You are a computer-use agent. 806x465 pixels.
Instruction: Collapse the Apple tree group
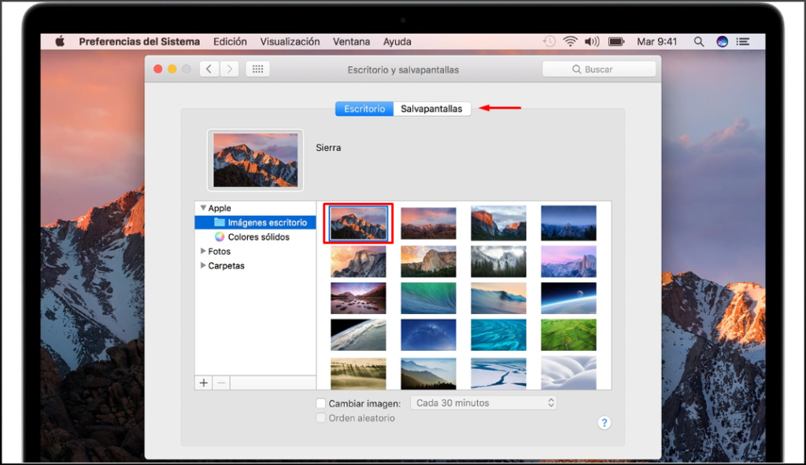coord(203,208)
